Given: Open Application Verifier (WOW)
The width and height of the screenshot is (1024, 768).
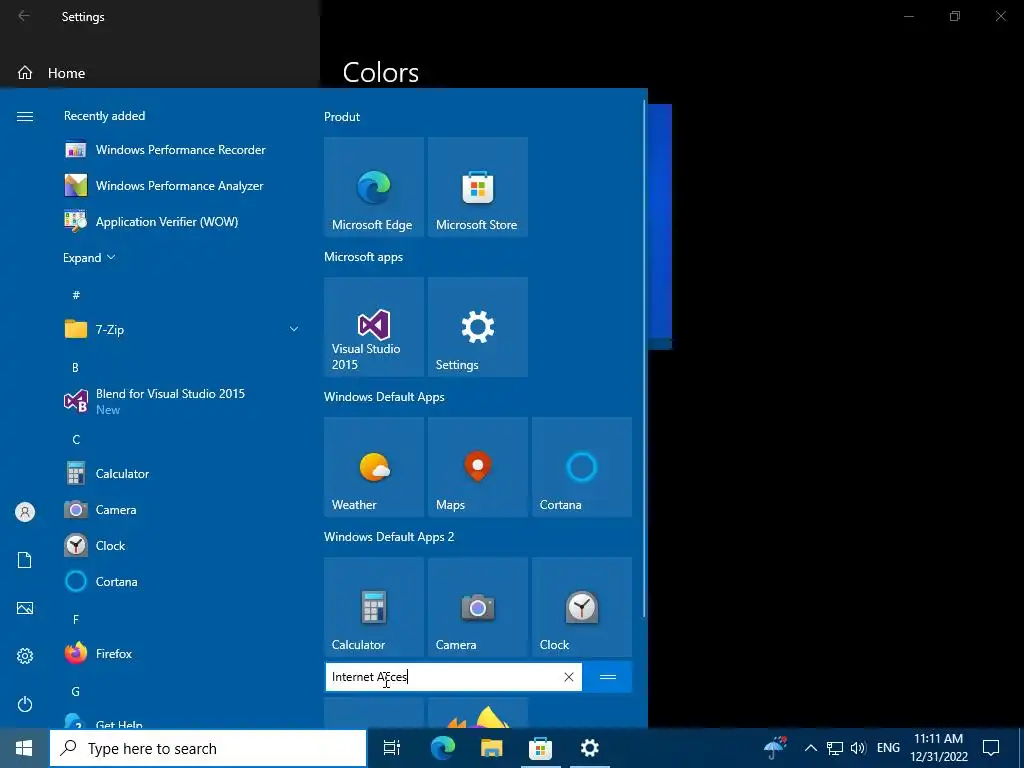Looking at the screenshot, I should (181, 221).
